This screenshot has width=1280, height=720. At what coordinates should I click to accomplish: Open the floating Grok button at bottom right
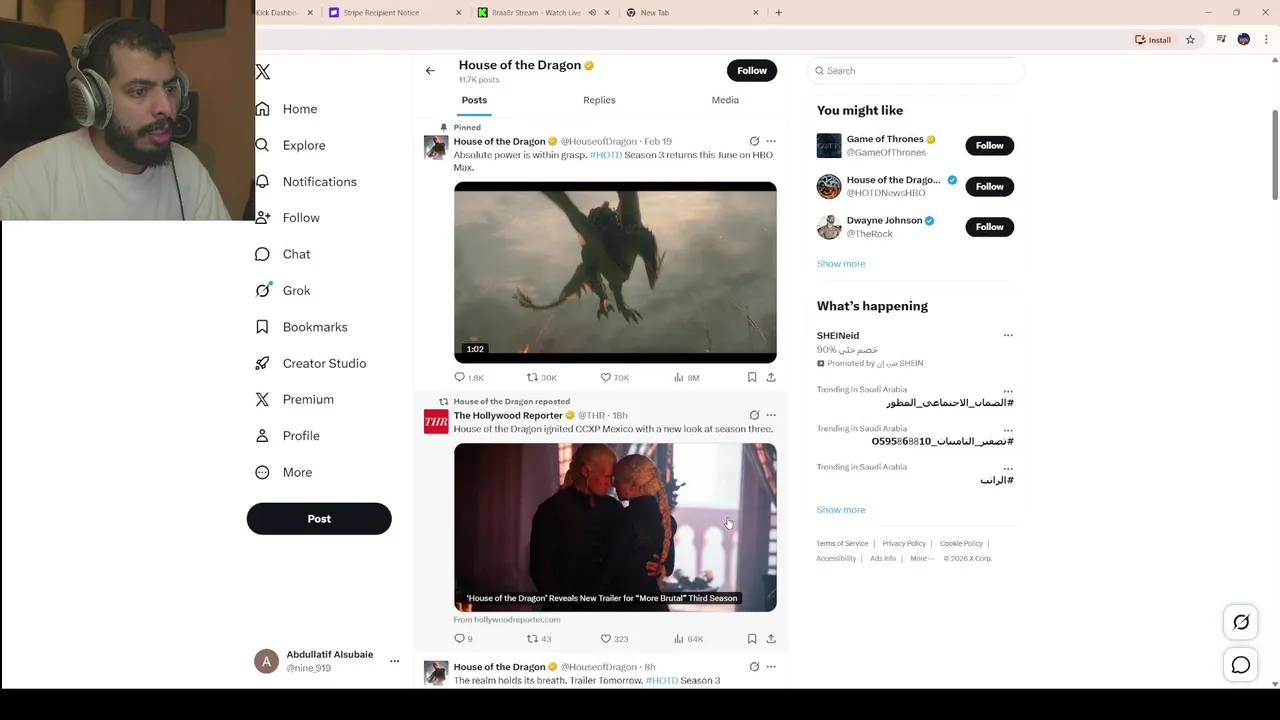pos(1241,622)
